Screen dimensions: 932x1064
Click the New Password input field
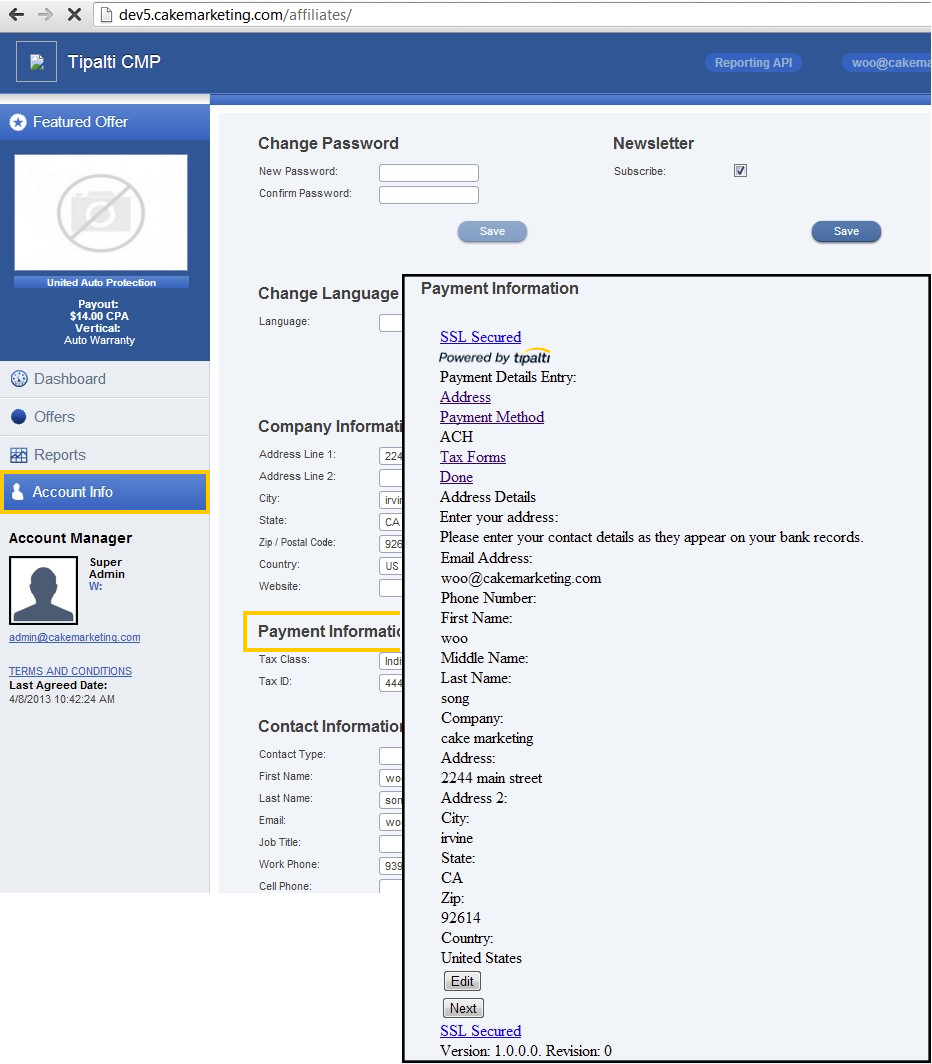(x=428, y=172)
